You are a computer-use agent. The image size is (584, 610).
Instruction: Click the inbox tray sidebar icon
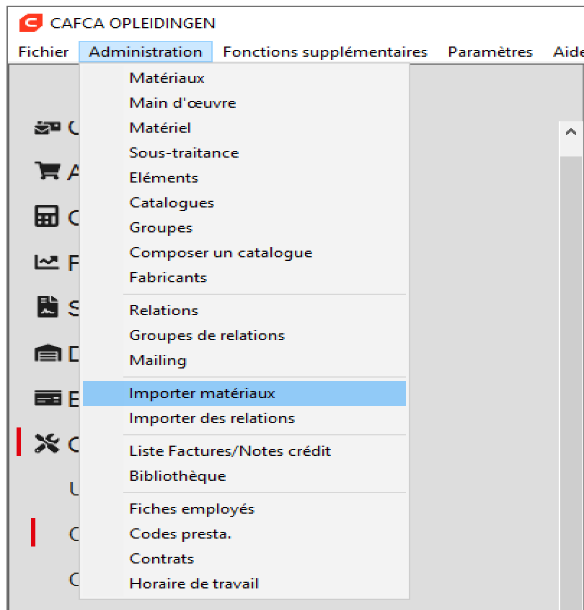coord(47,127)
